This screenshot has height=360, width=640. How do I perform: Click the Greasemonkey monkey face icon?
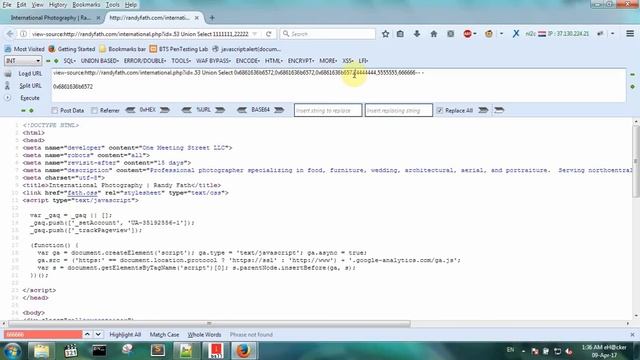[x=489, y=34]
